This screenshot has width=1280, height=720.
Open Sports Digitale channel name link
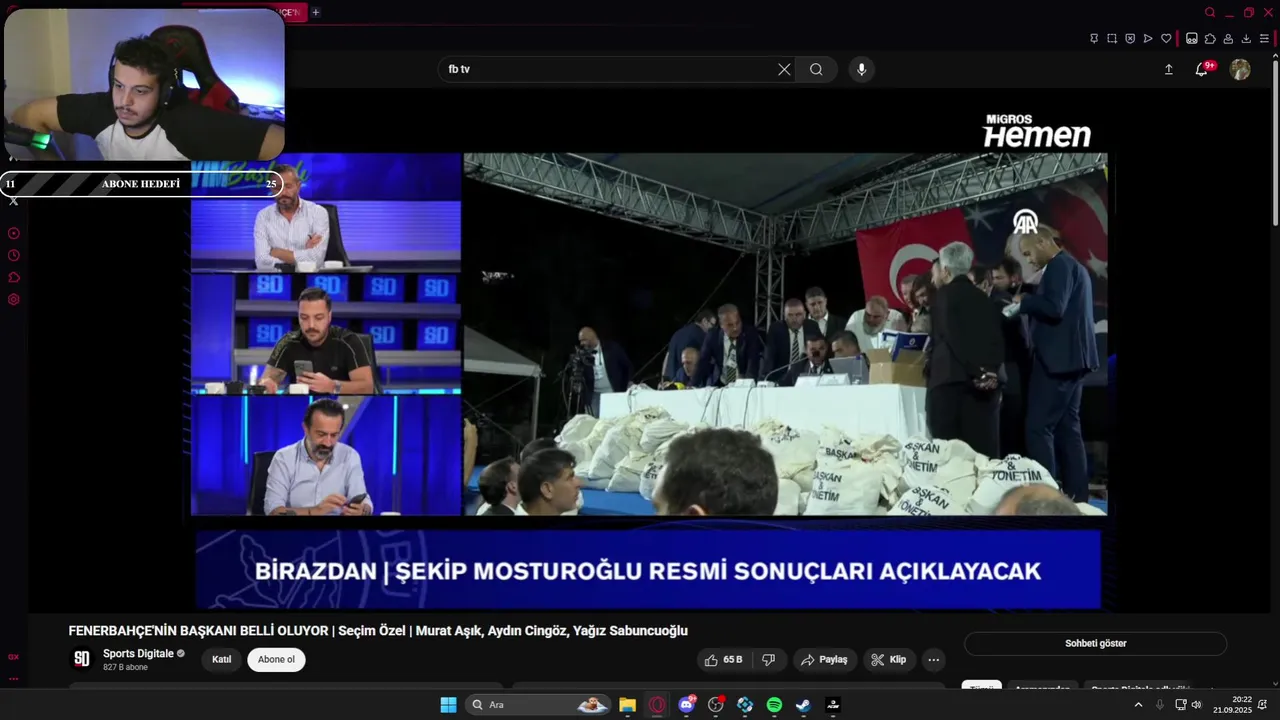tap(138, 654)
